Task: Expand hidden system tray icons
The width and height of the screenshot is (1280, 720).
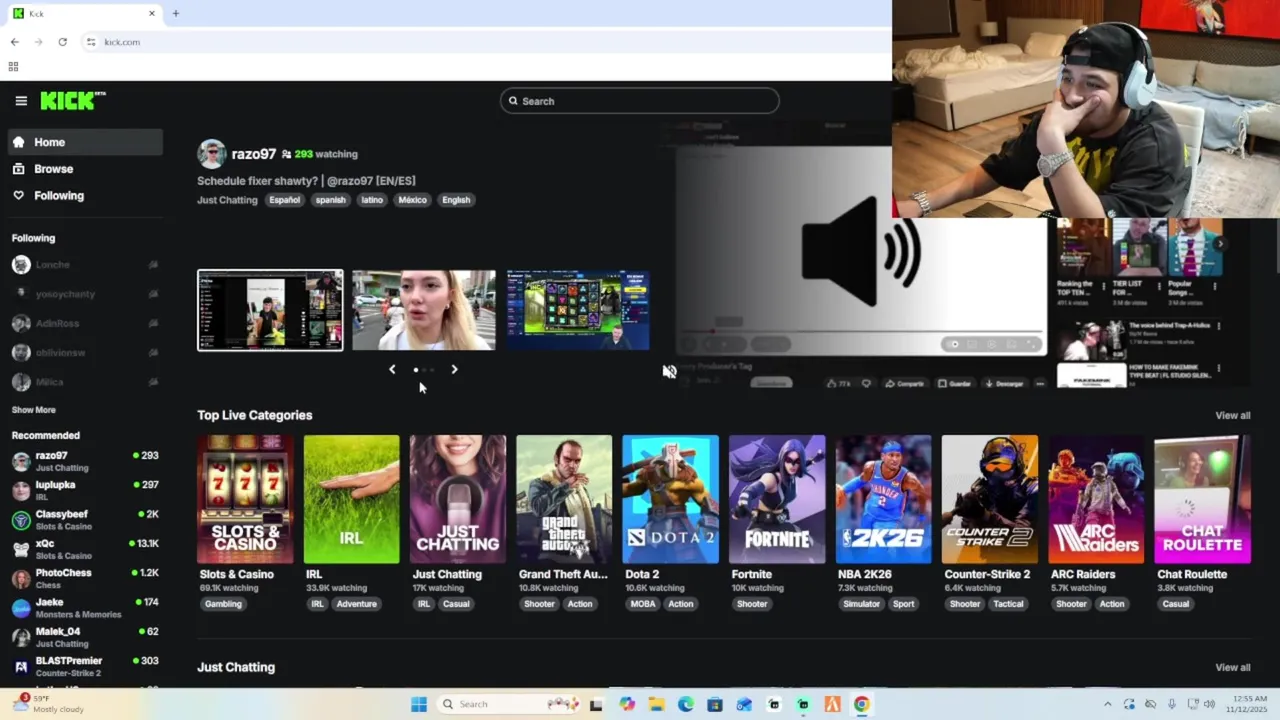Action: click(x=1107, y=704)
